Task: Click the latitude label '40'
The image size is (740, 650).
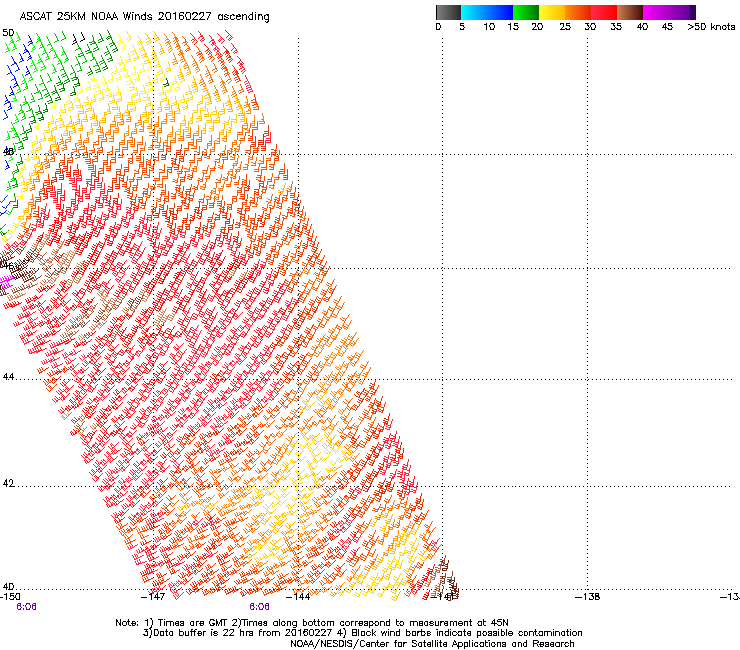Action: click(8, 587)
